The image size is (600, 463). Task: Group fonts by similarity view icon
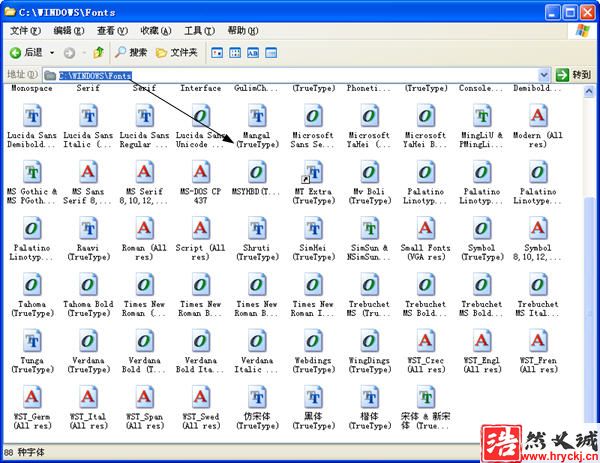click(x=253, y=53)
